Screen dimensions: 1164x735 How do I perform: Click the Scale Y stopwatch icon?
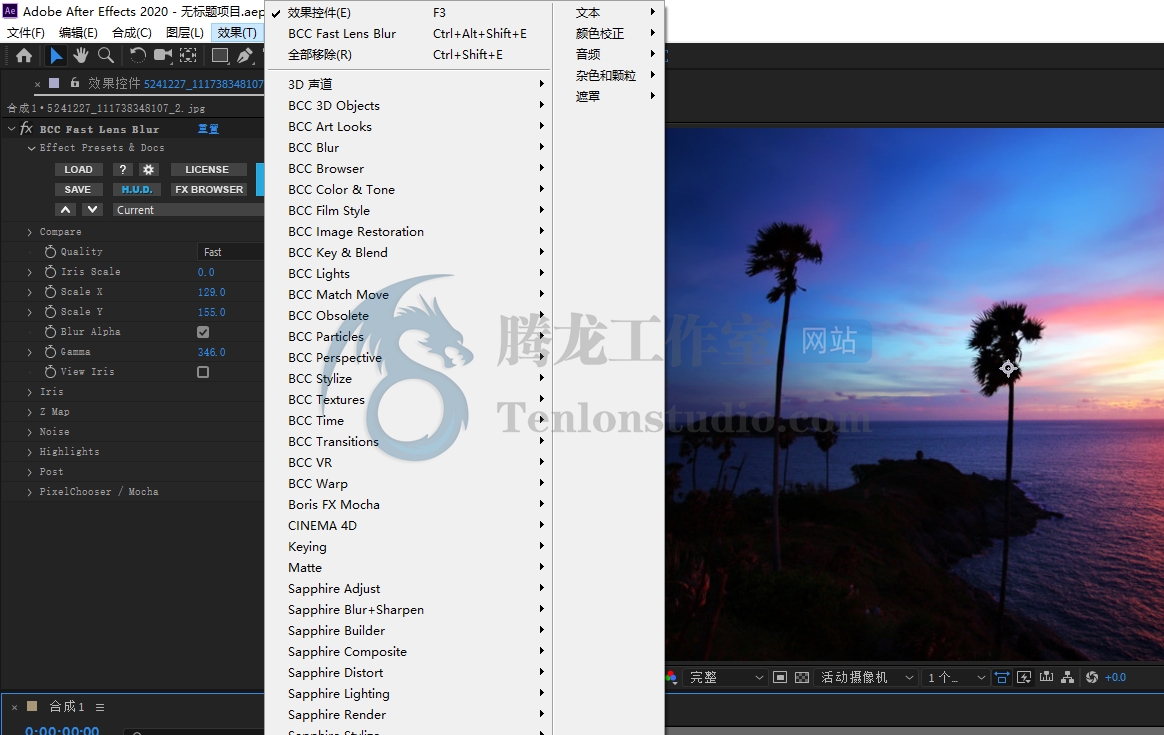50,312
